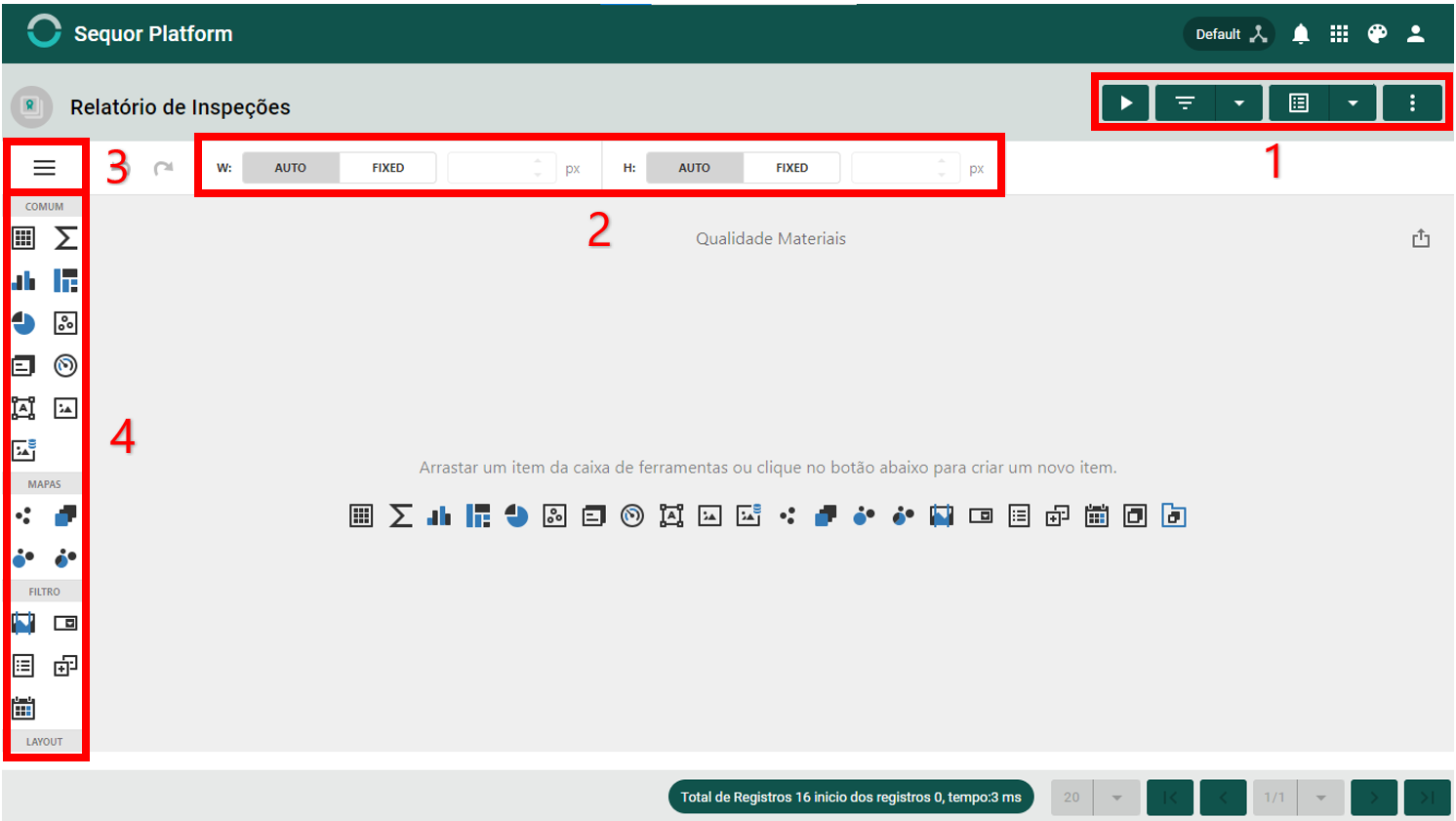Set width mode to AUTO
This screenshot has height=821, width=1456.
pyautogui.click(x=290, y=168)
